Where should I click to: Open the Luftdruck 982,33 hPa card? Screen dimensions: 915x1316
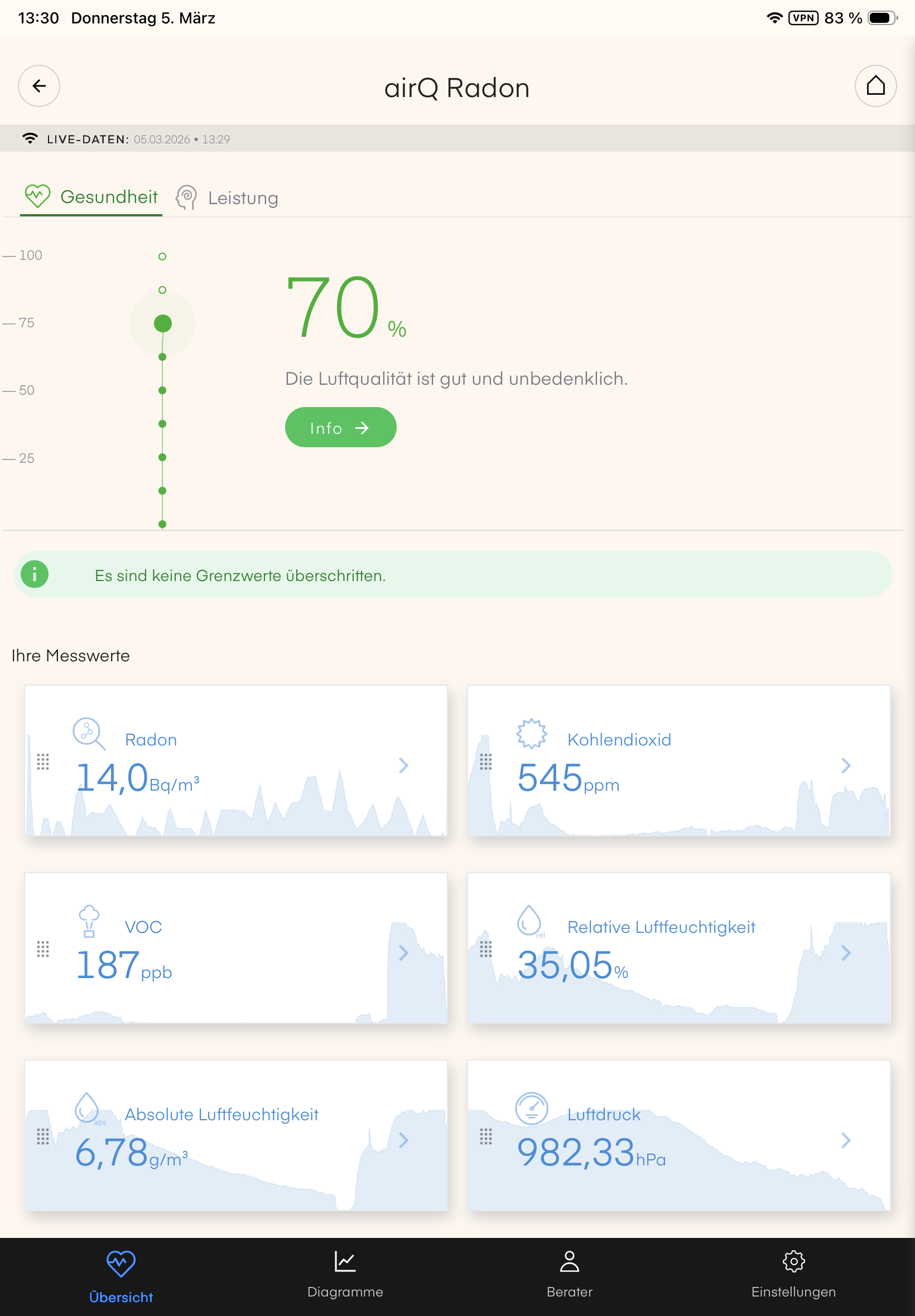679,1135
